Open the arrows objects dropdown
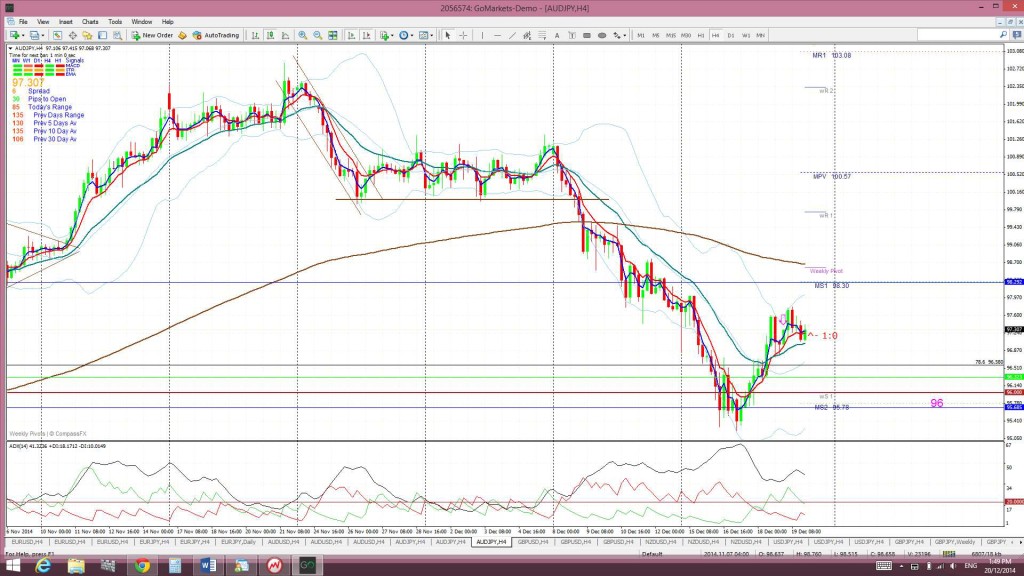Screen dimensions: 1024x576 619,35
